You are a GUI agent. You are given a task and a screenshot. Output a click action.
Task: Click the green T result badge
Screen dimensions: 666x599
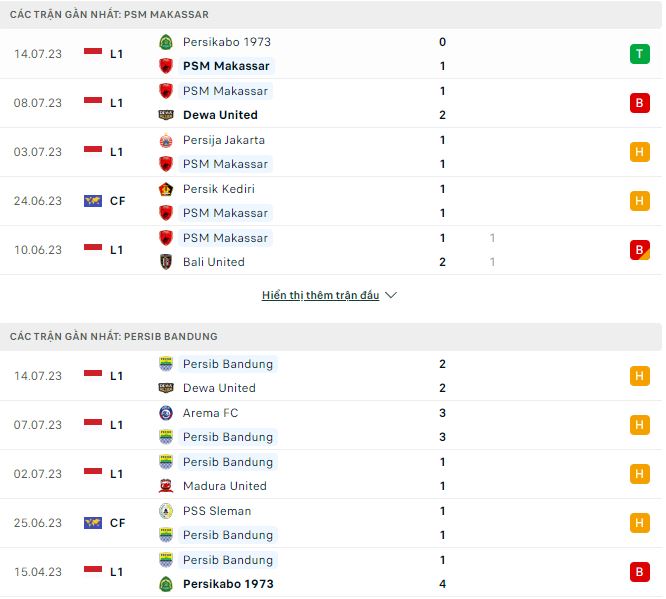(639, 54)
